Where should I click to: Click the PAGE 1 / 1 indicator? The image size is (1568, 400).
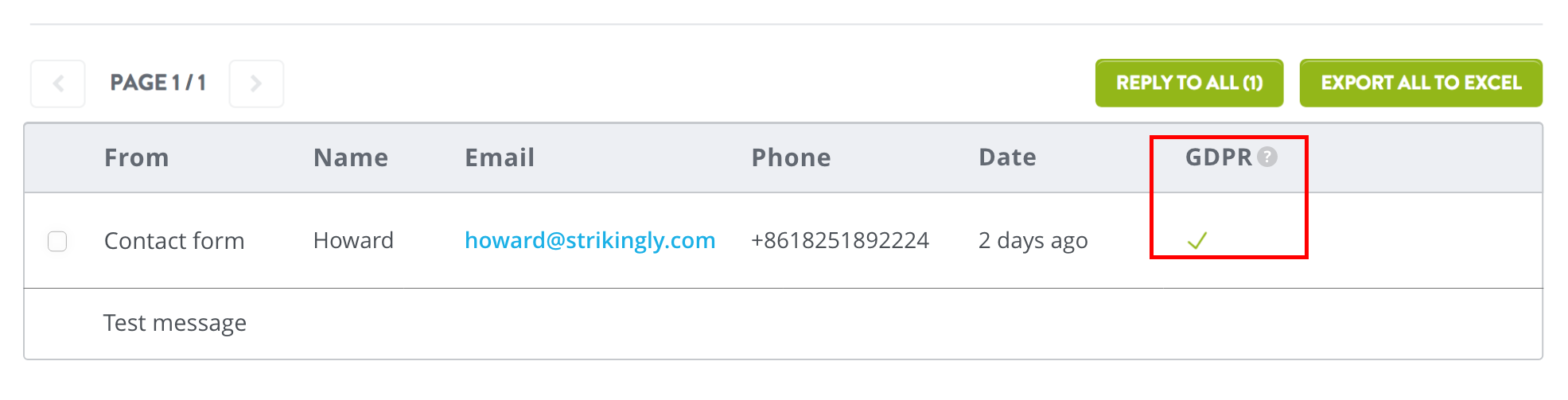pyautogui.click(x=158, y=83)
